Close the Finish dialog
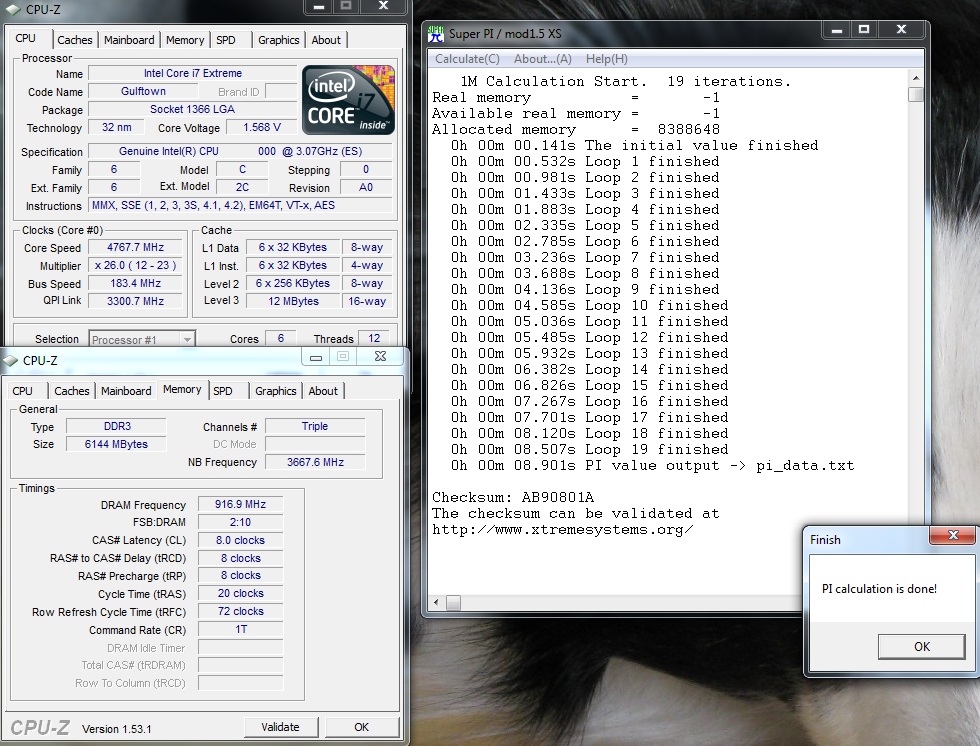 pyautogui.click(x=952, y=535)
